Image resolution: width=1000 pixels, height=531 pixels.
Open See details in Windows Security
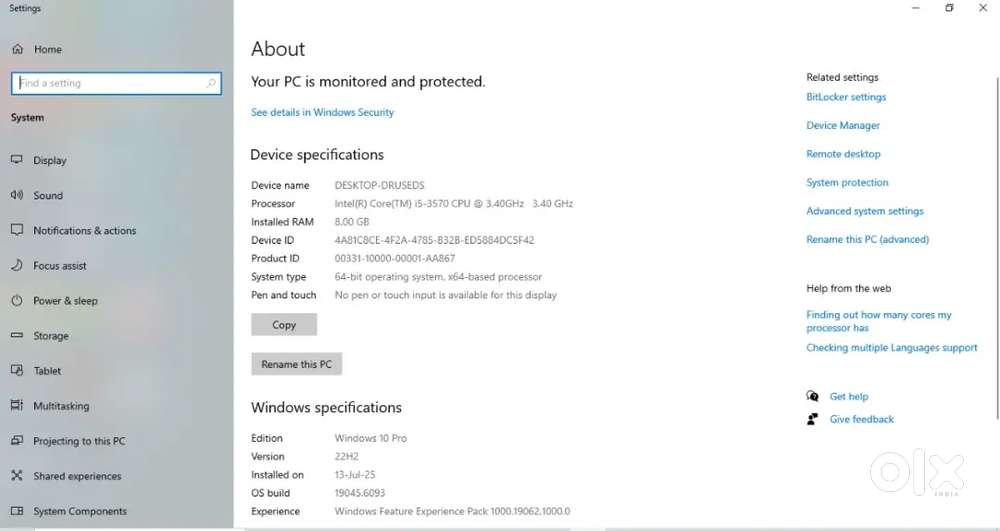(322, 113)
